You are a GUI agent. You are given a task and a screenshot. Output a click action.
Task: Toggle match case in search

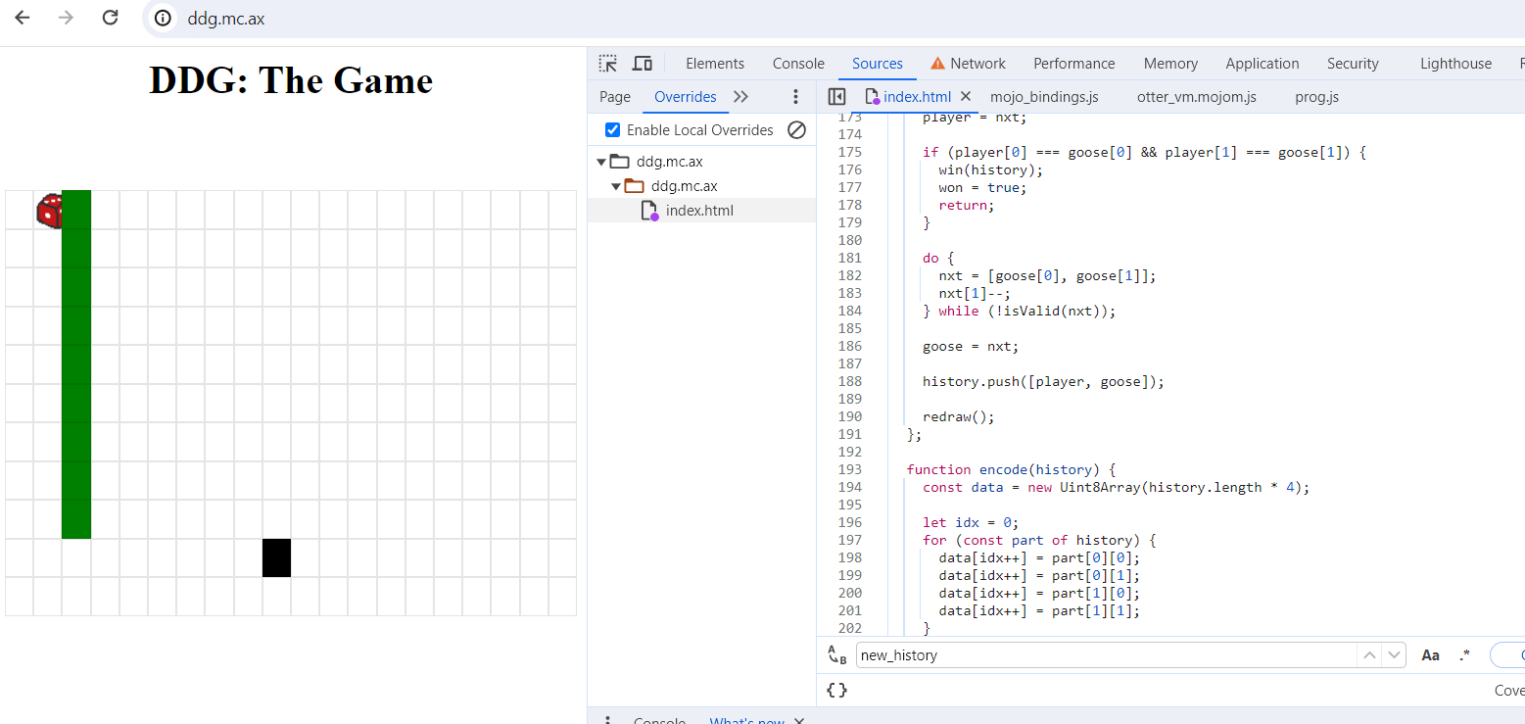[x=1430, y=655]
